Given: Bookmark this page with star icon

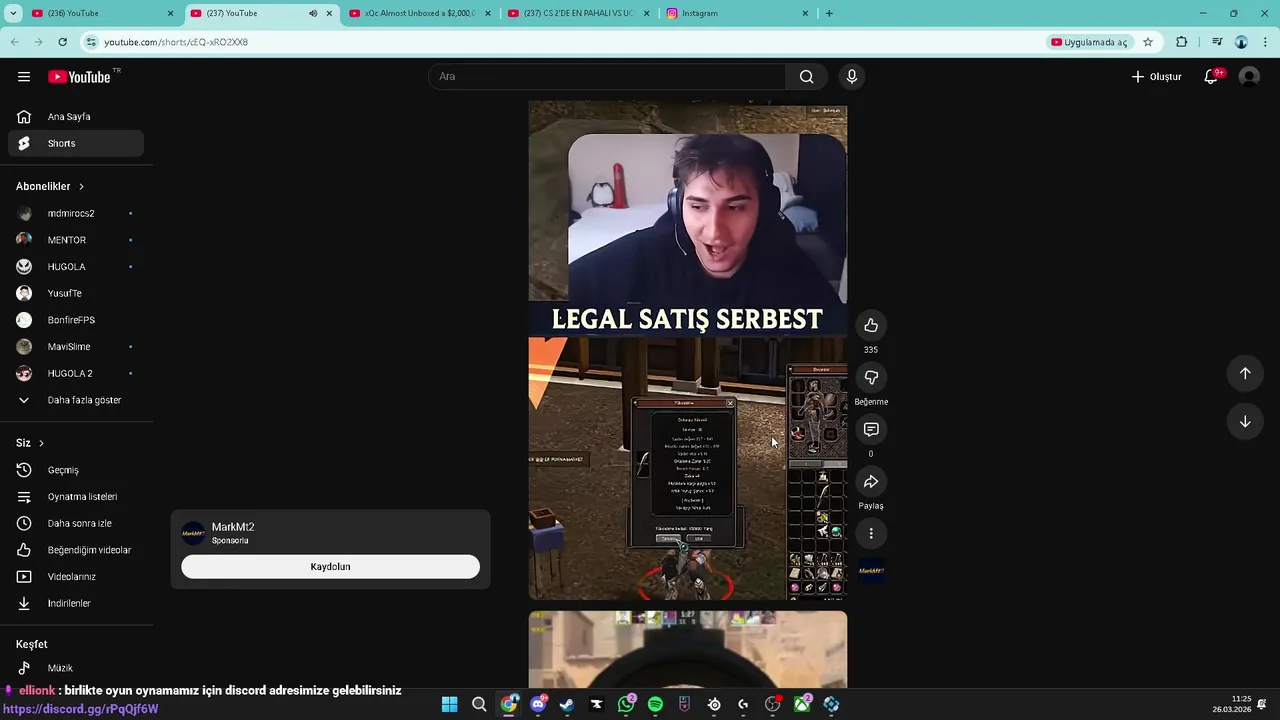Looking at the screenshot, I should [x=1148, y=42].
